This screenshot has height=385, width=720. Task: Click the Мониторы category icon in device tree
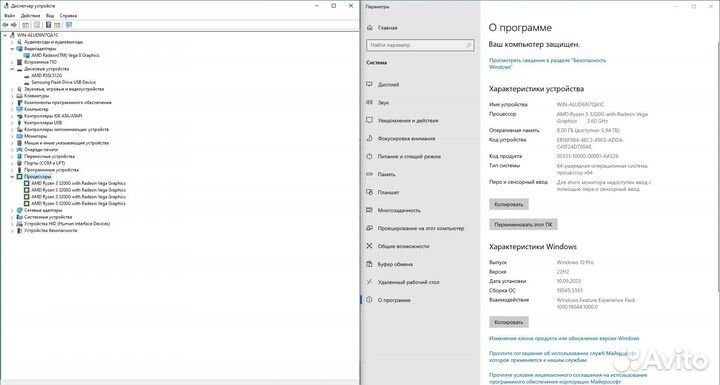point(19,136)
